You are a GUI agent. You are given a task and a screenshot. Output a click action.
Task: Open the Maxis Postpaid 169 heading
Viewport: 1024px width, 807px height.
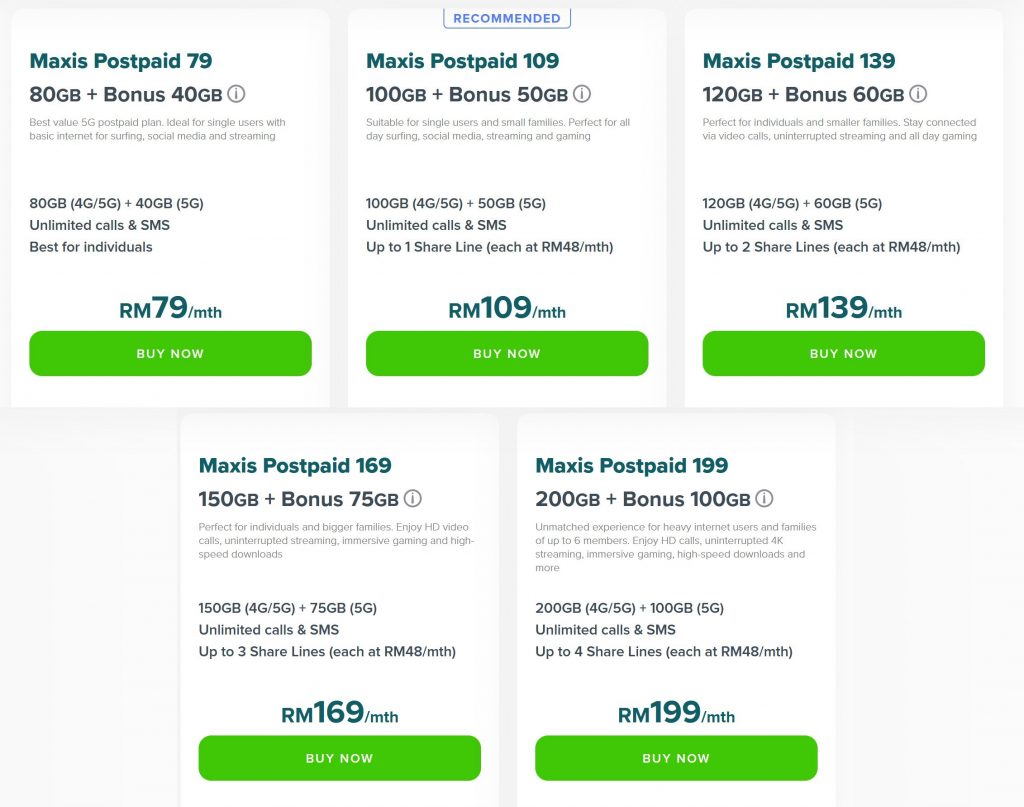coord(292,465)
